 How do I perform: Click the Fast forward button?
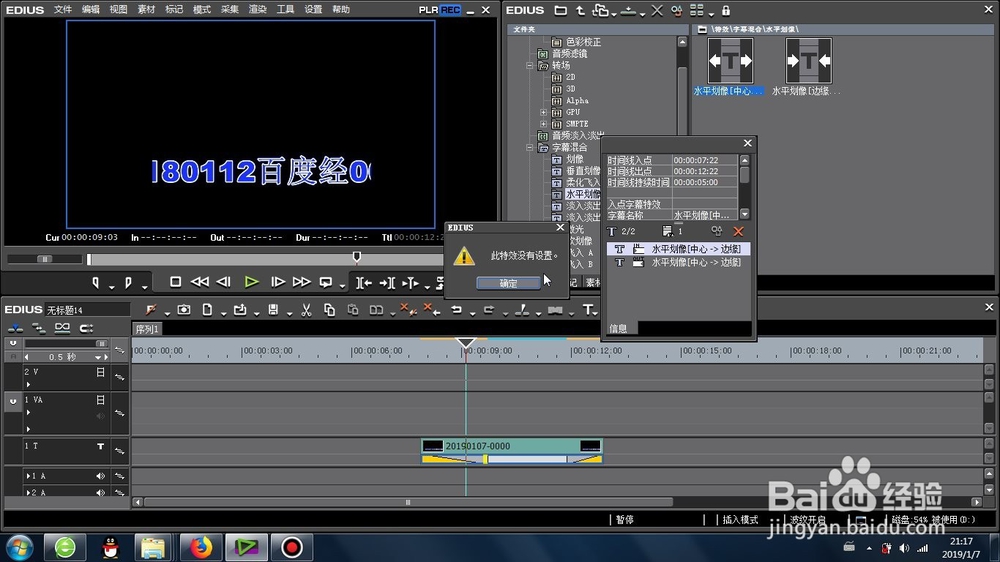coord(301,282)
